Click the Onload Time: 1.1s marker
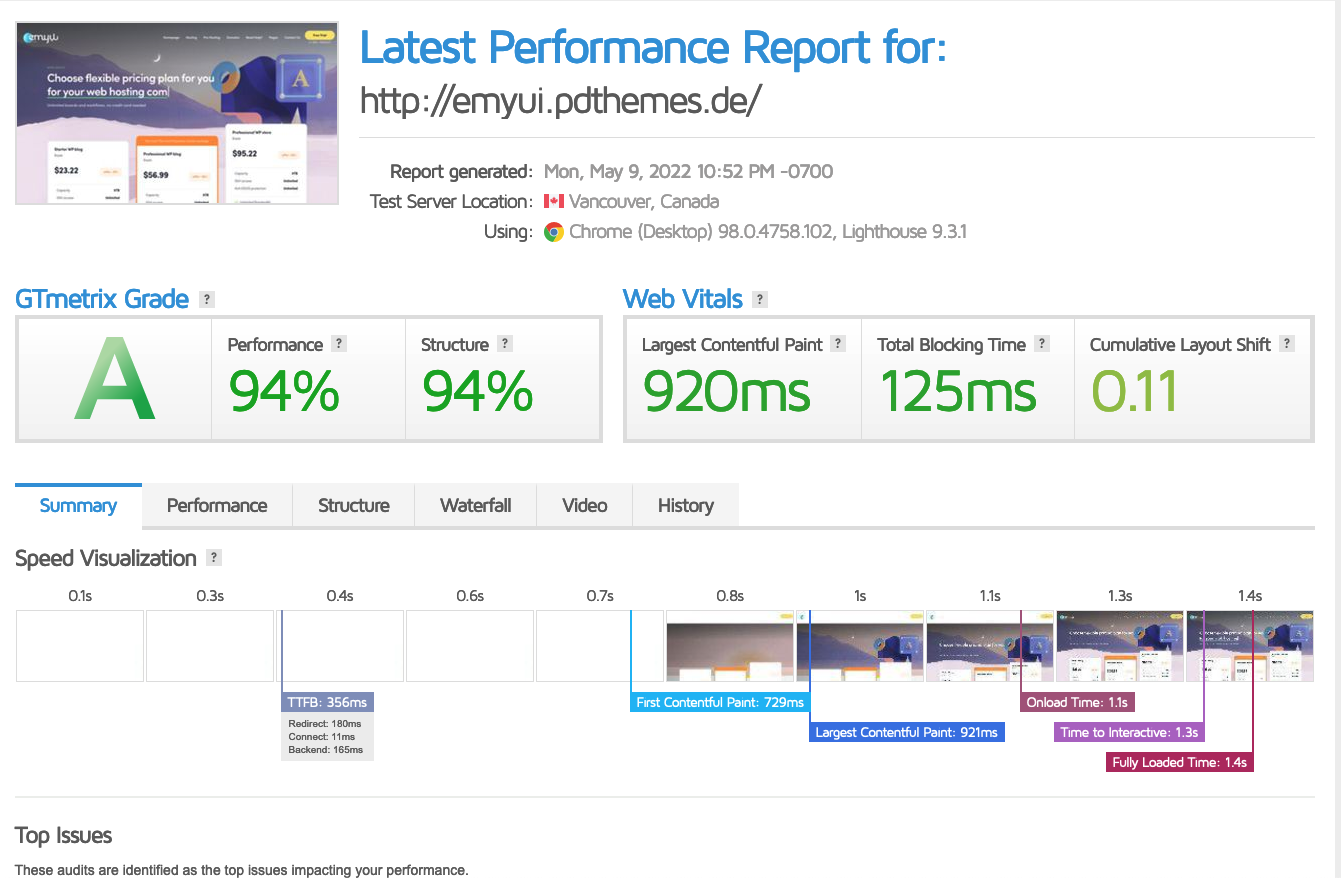The image size is (1341, 878). 1077,702
